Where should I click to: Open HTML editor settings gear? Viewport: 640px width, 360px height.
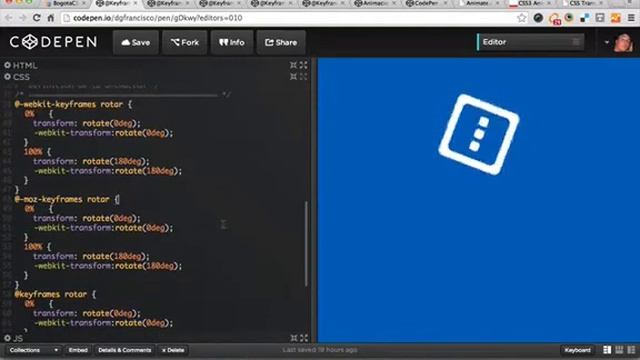[x=7, y=65]
